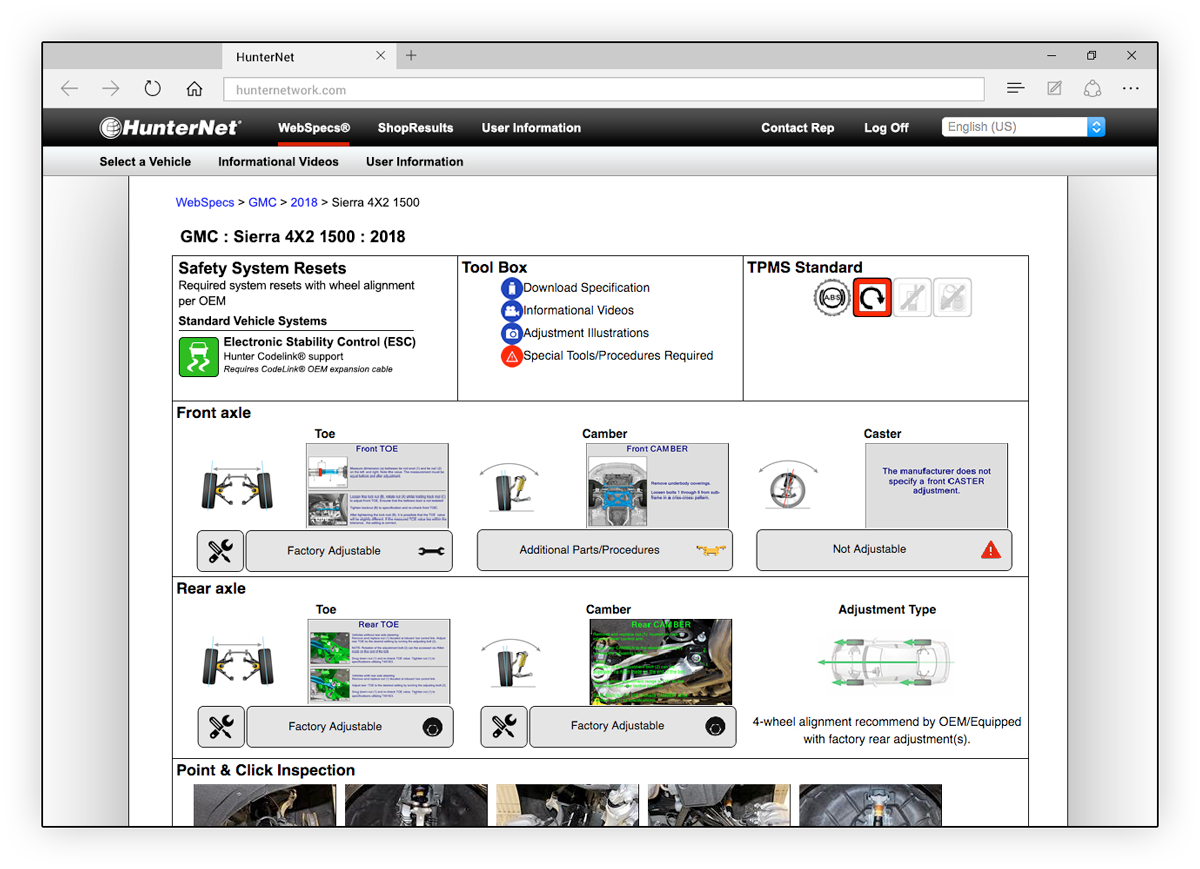Open the browser more options menu
Image resolution: width=1200 pixels, height=869 pixels.
point(1130,89)
